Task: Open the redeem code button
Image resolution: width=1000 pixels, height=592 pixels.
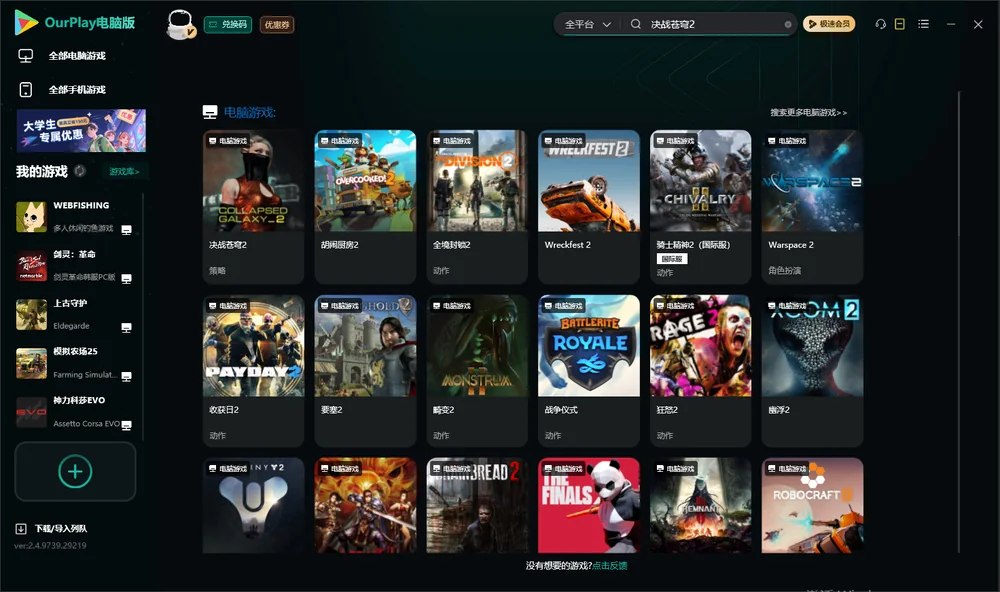Action: [x=228, y=24]
